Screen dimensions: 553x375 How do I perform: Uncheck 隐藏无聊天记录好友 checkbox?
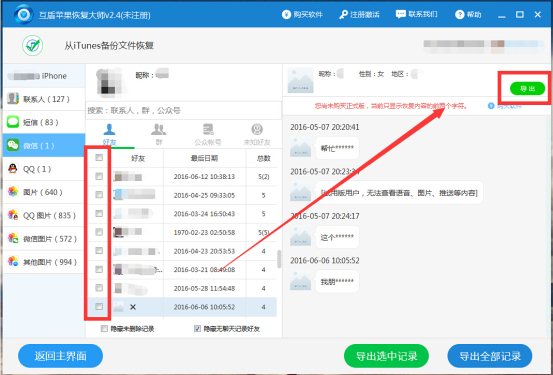tap(197, 328)
